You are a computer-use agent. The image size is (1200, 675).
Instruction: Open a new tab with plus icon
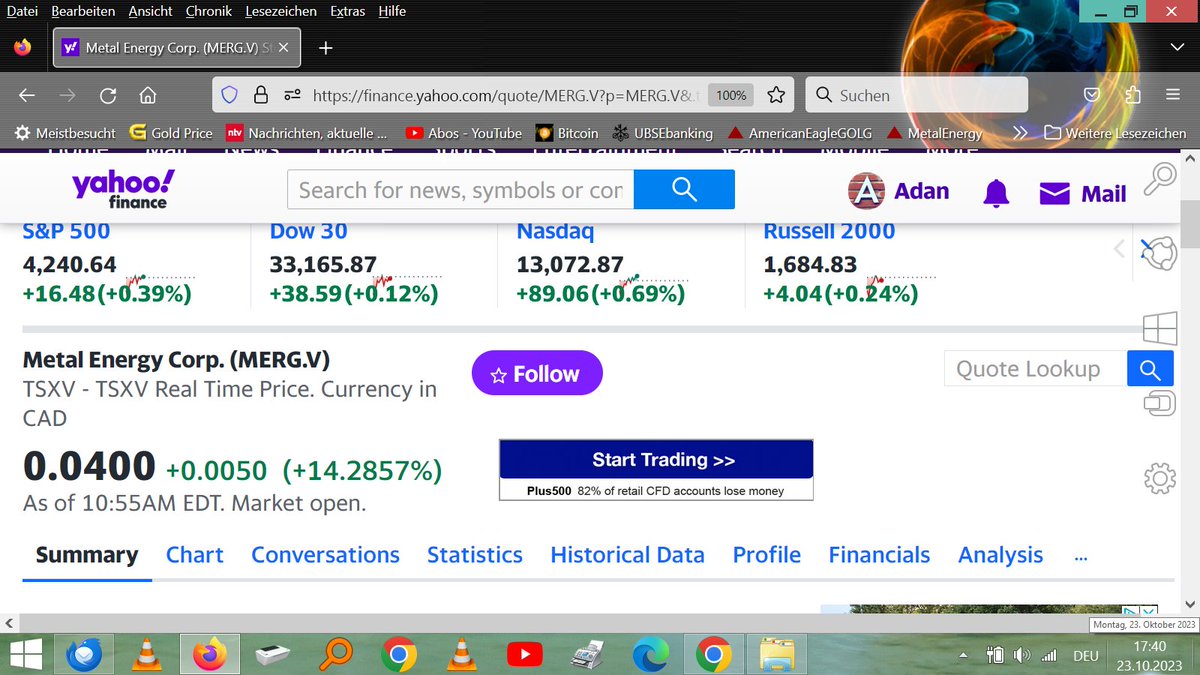pos(326,47)
